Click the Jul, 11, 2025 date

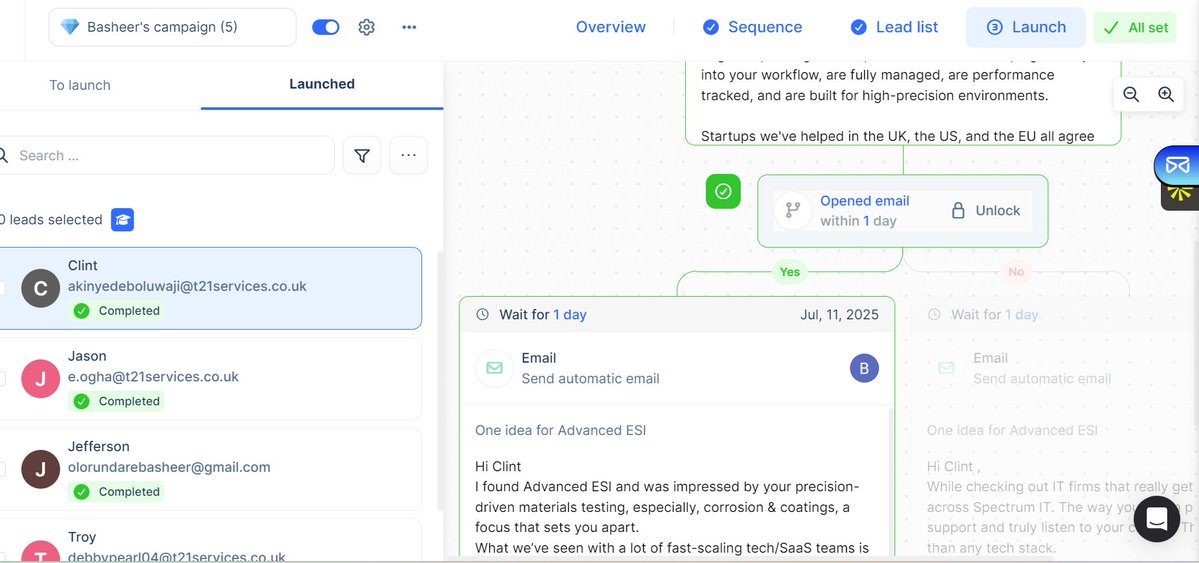(x=840, y=314)
